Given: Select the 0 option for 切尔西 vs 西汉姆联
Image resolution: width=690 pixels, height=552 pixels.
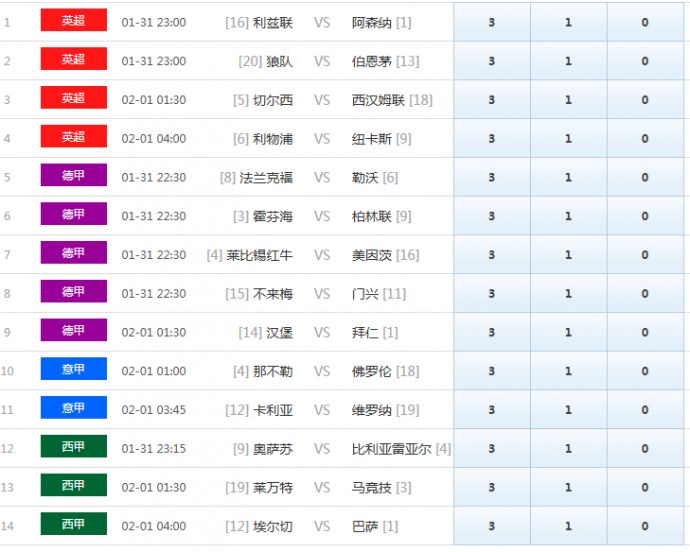Looking at the screenshot, I should pos(645,100).
